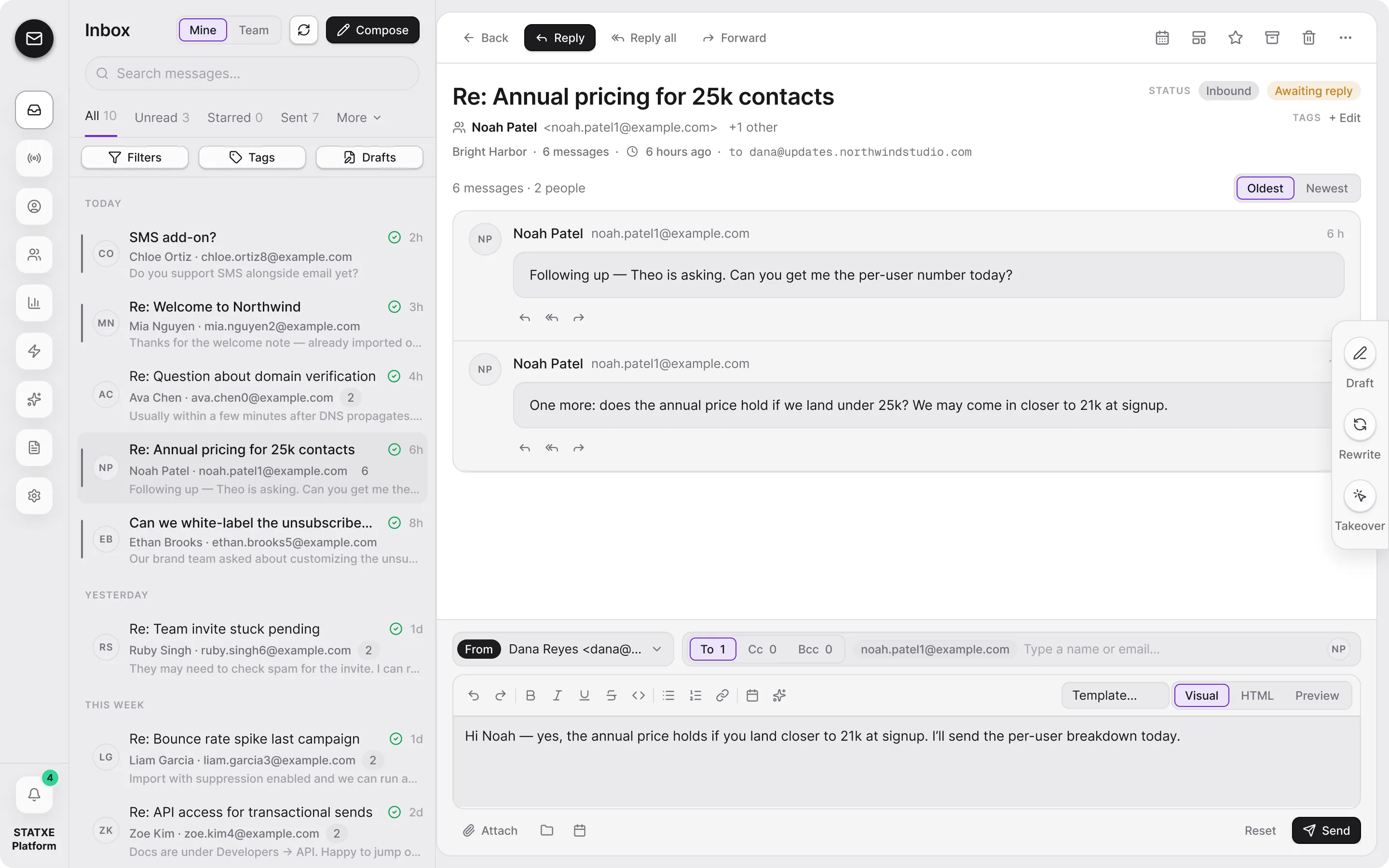The width and height of the screenshot is (1389, 868).
Task: Select the Mine inbox toggle
Action: click(203, 30)
